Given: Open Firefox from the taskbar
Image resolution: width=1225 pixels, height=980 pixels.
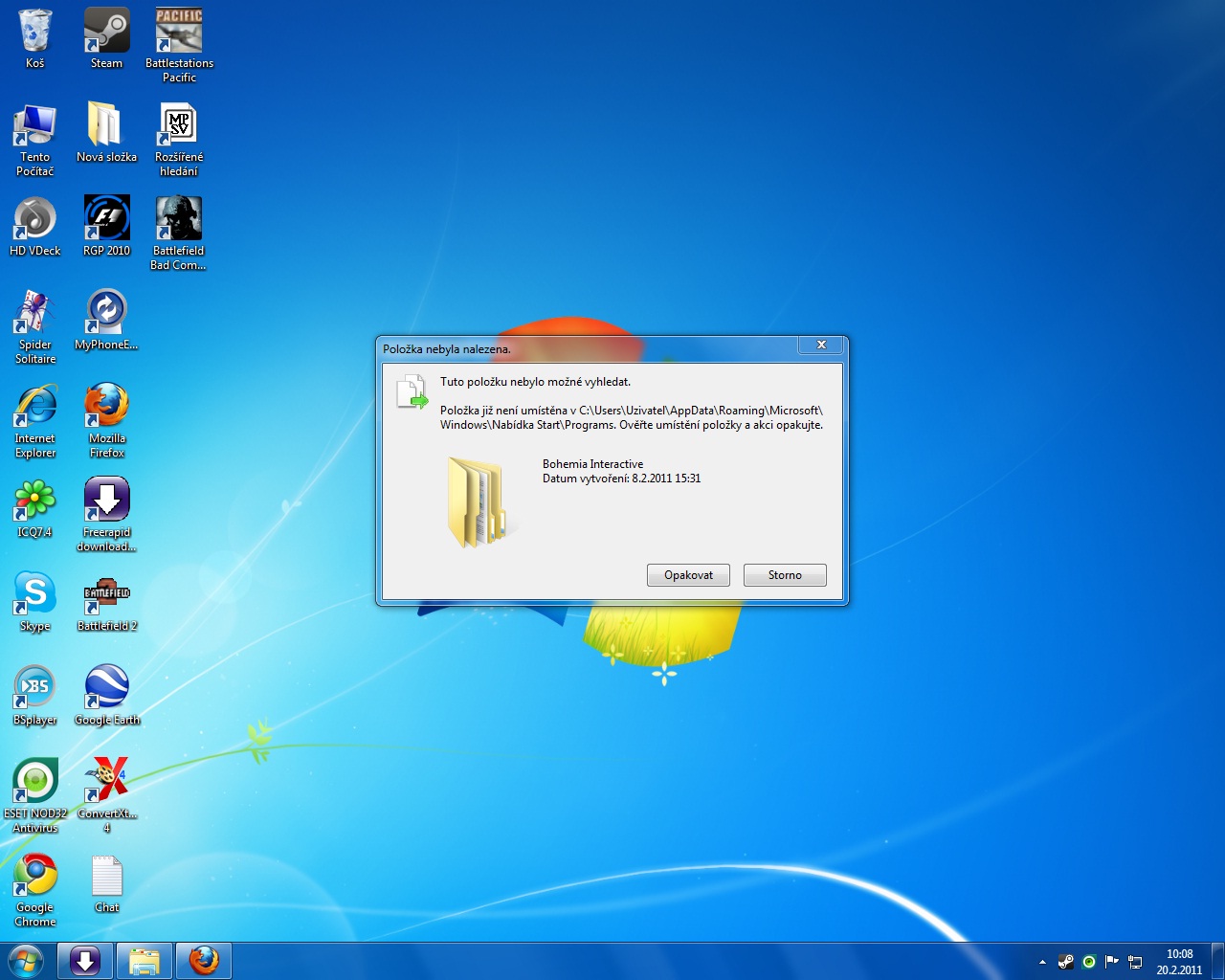Looking at the screenshot, I should 203,962.
